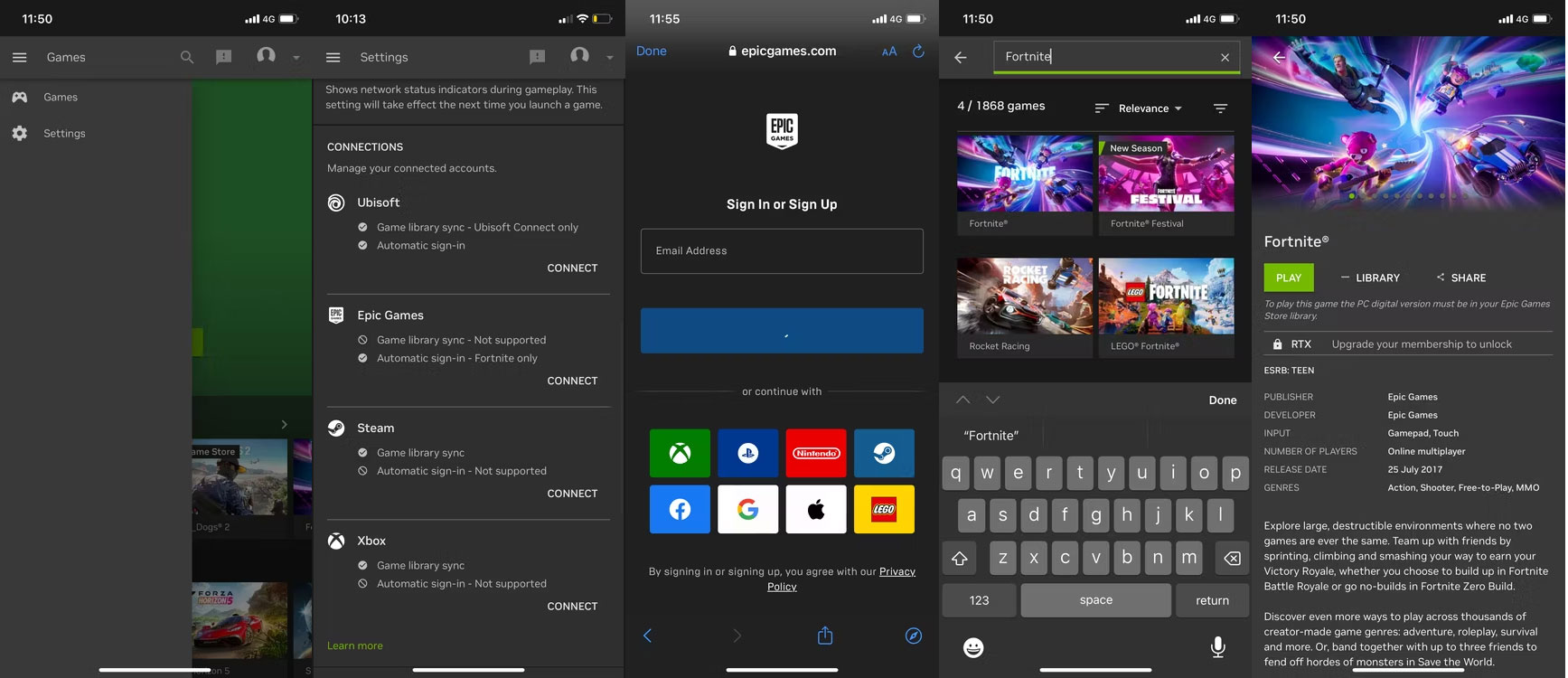Tap the Xbox logo in connections list
Viewport: 1568px width, 678px height.
(336, 541)
